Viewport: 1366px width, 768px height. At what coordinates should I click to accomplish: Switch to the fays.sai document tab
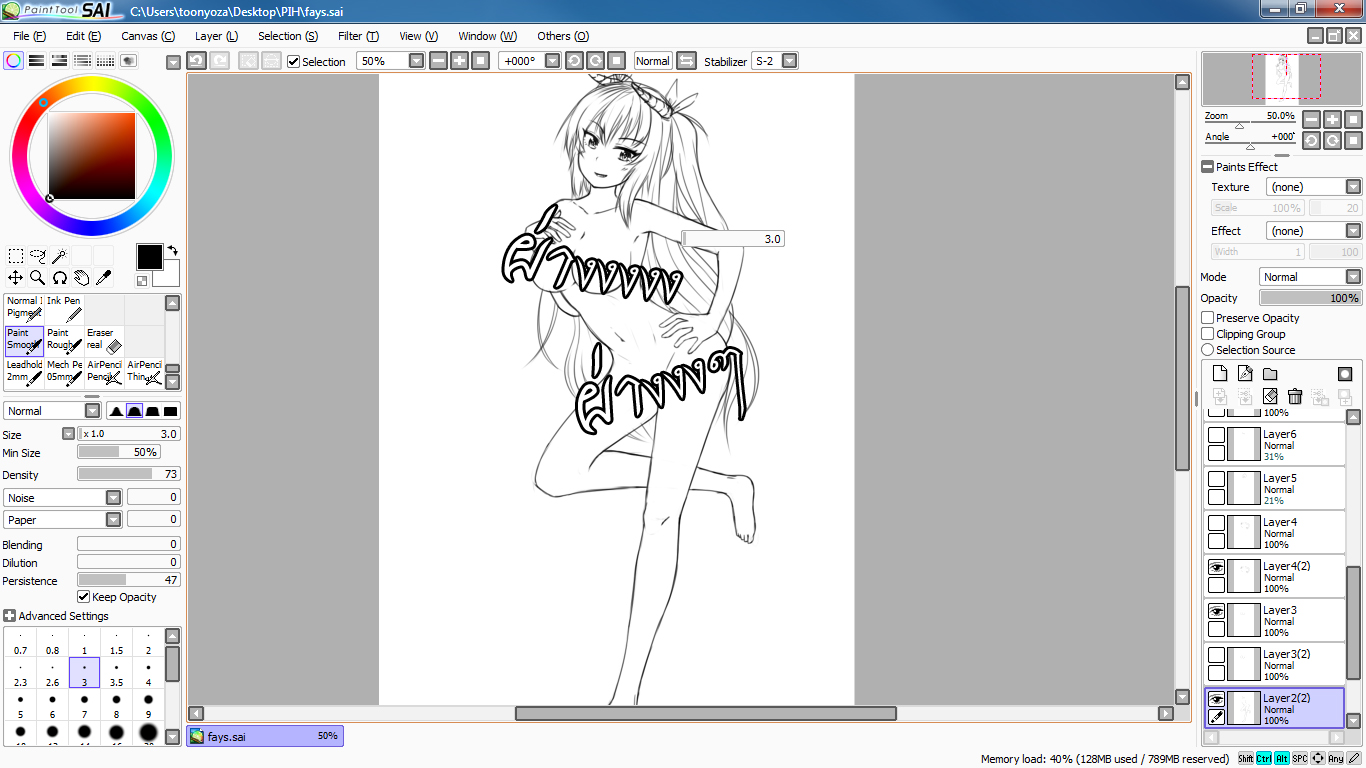265,736
